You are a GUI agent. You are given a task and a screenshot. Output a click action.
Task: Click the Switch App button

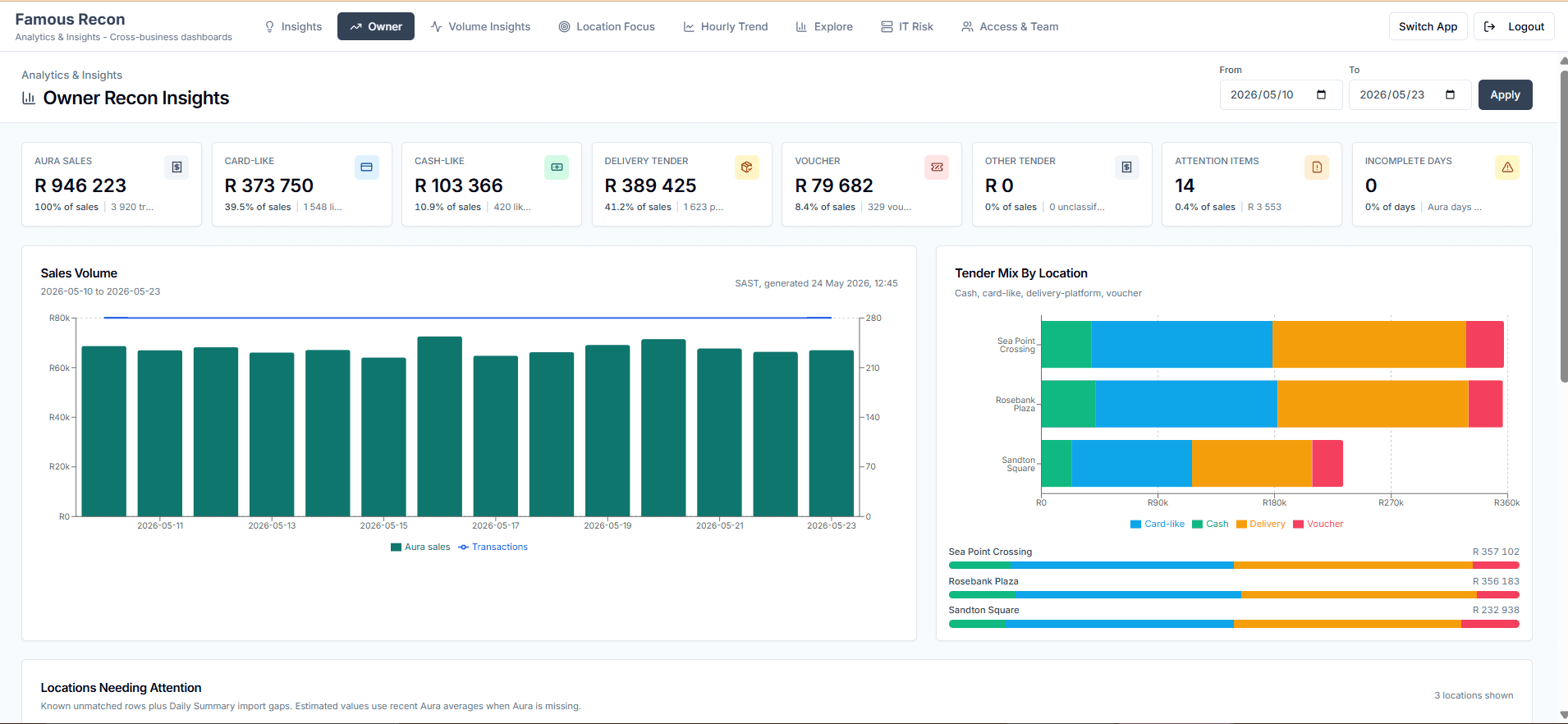coord(1428,26)
